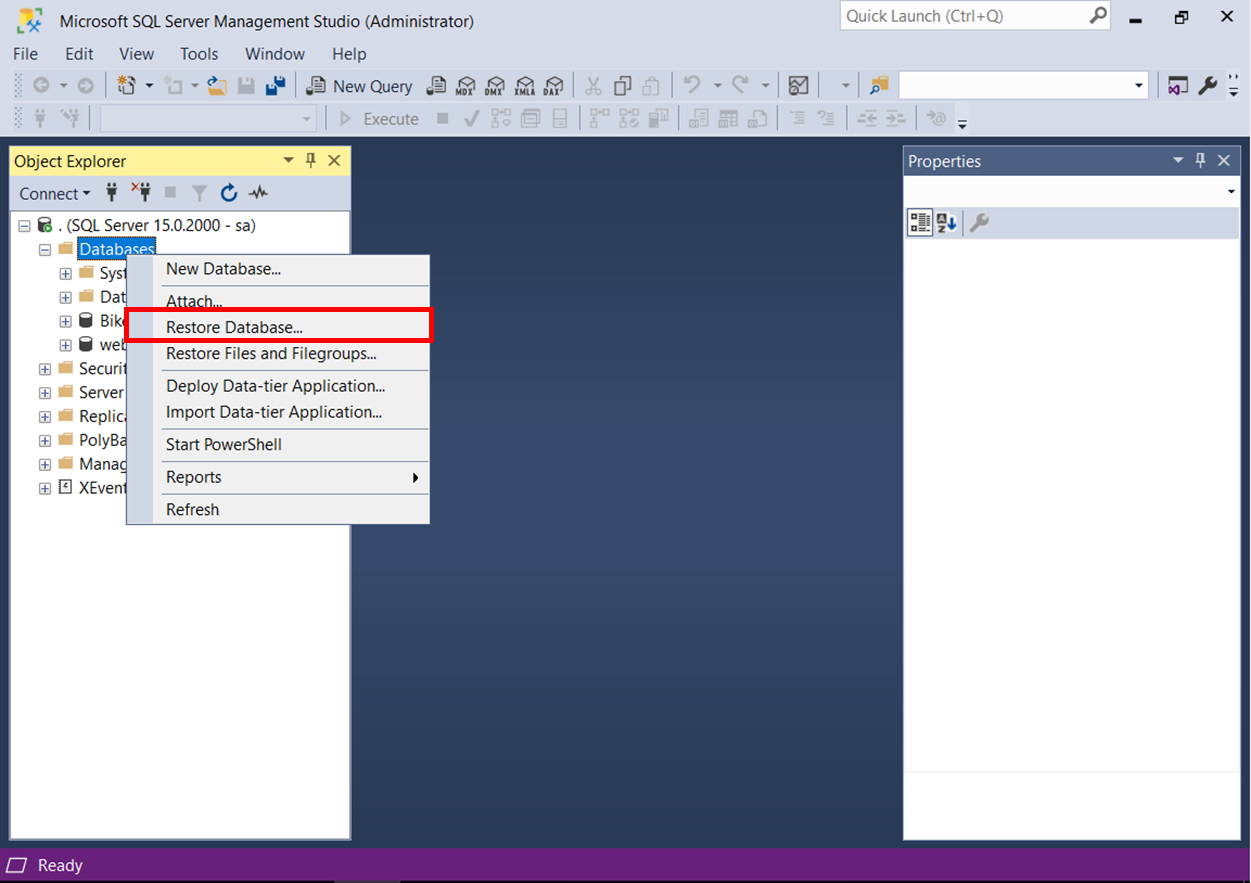Click the Quick Launch search box

coord(975,16)
